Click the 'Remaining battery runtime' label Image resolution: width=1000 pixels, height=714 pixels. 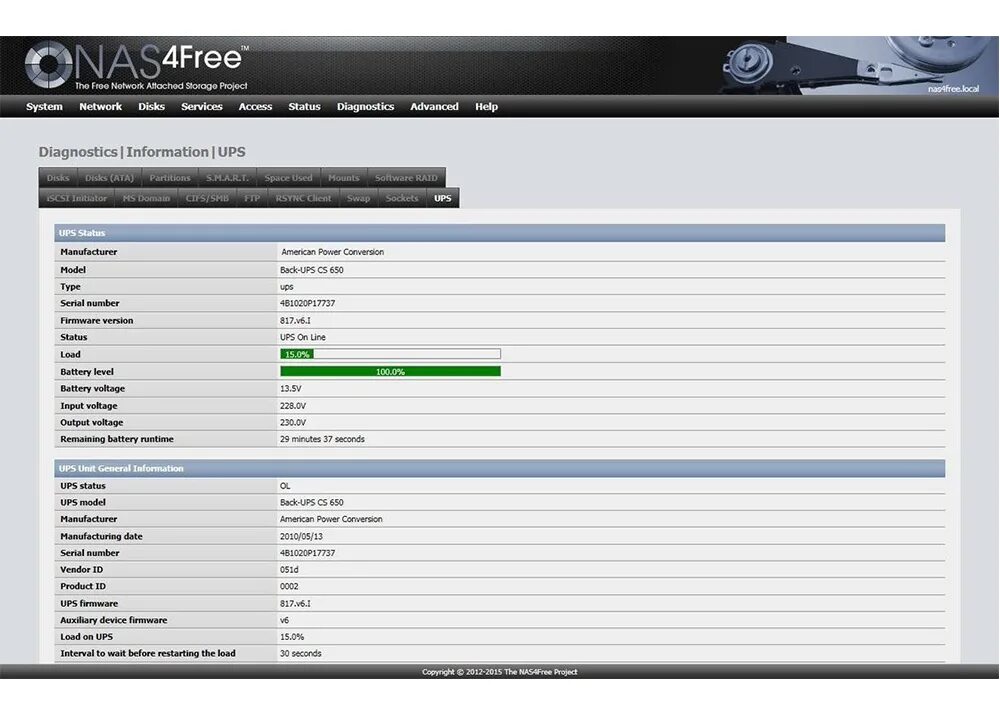117,439
